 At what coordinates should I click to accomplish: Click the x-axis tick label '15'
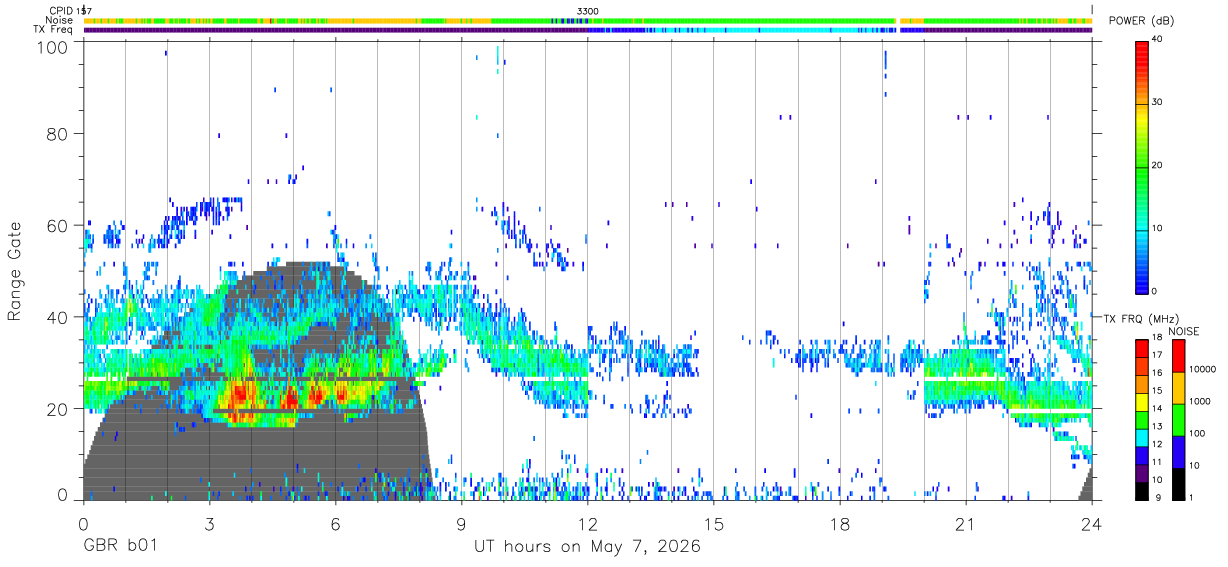pyautogui.click(x=714, y=523)
